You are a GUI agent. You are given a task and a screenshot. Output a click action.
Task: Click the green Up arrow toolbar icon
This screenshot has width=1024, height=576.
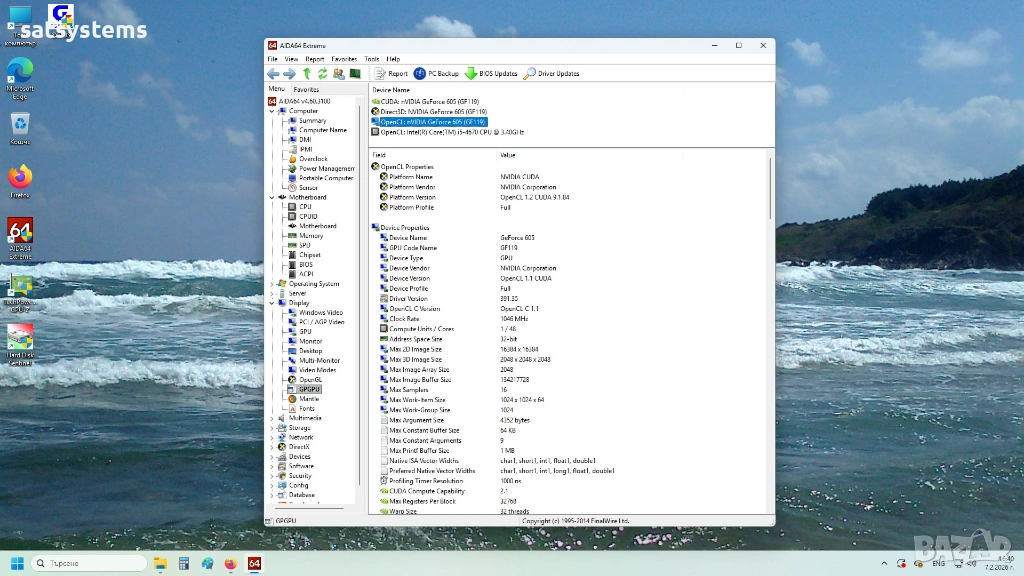pos(307,74)
